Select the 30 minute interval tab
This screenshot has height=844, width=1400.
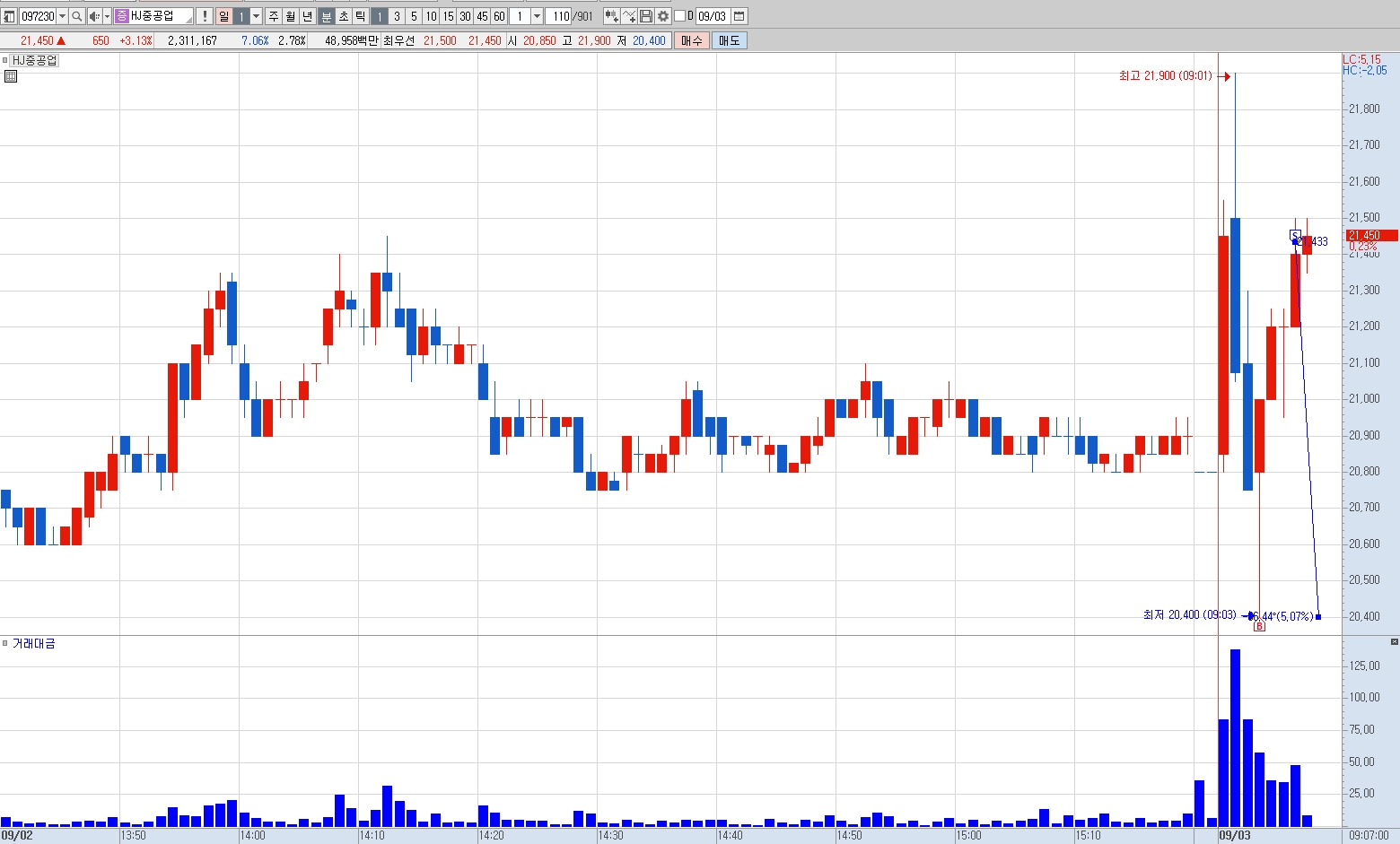click(465, 16)
